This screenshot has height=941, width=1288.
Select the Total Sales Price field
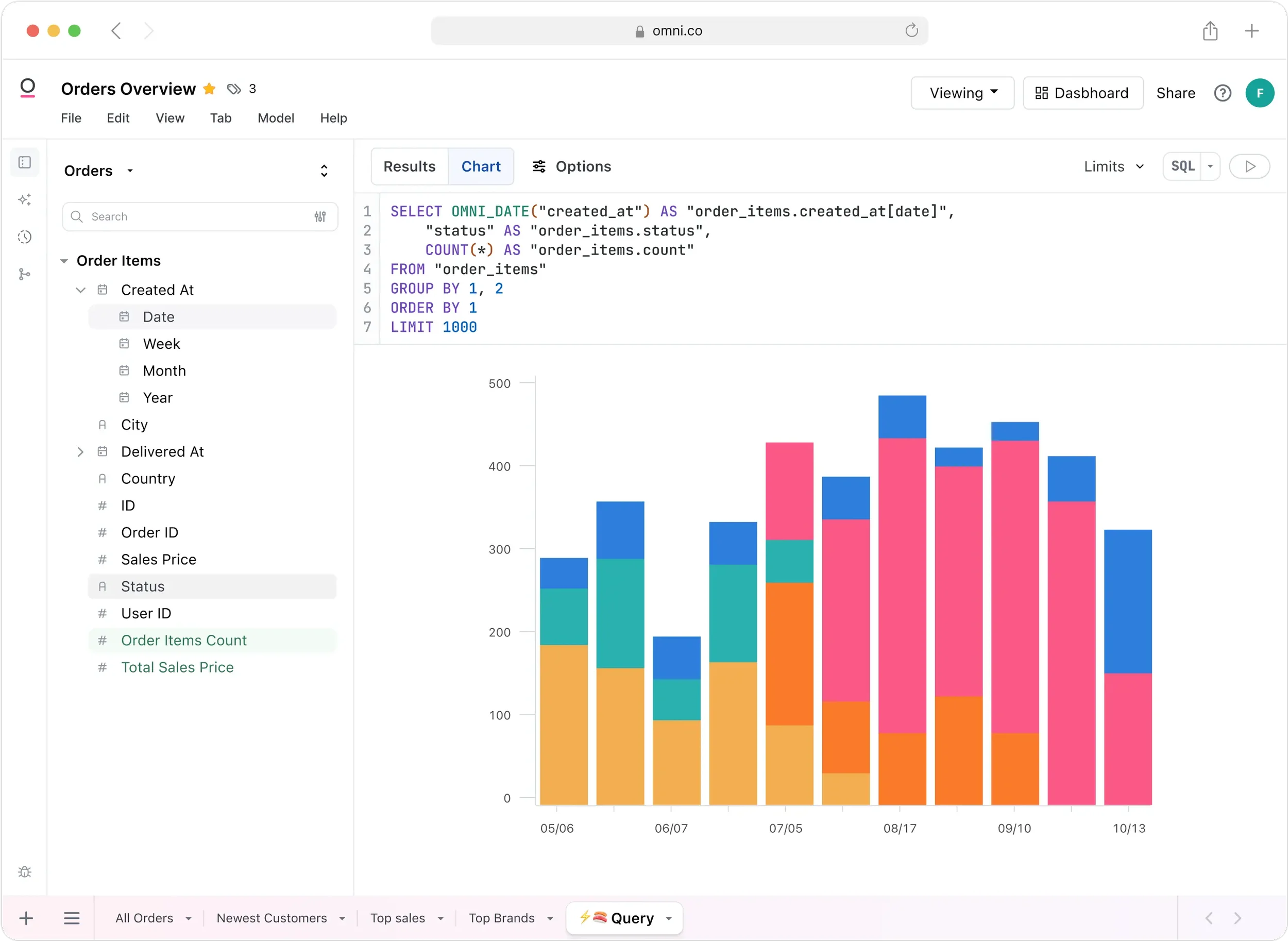177,667
